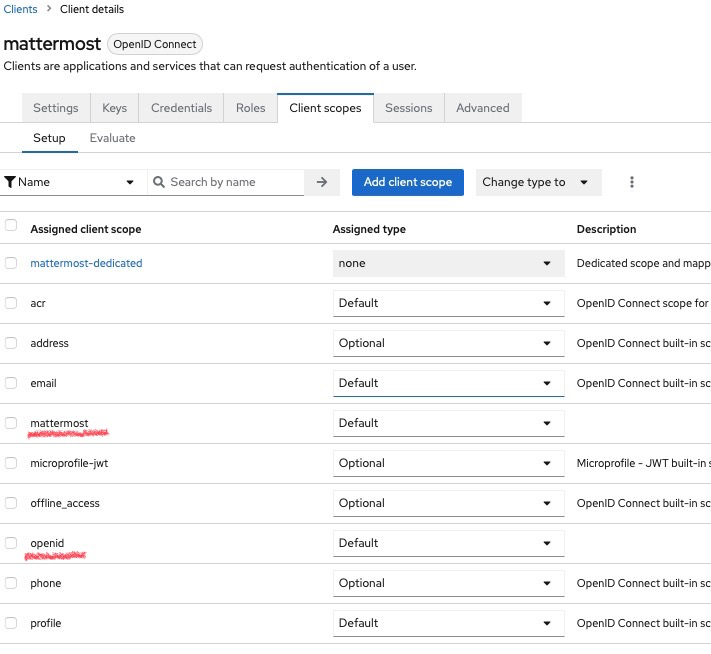Screen dimensions: 711x654
Task: Open the Client scopes tab
Action: point(325,108)
